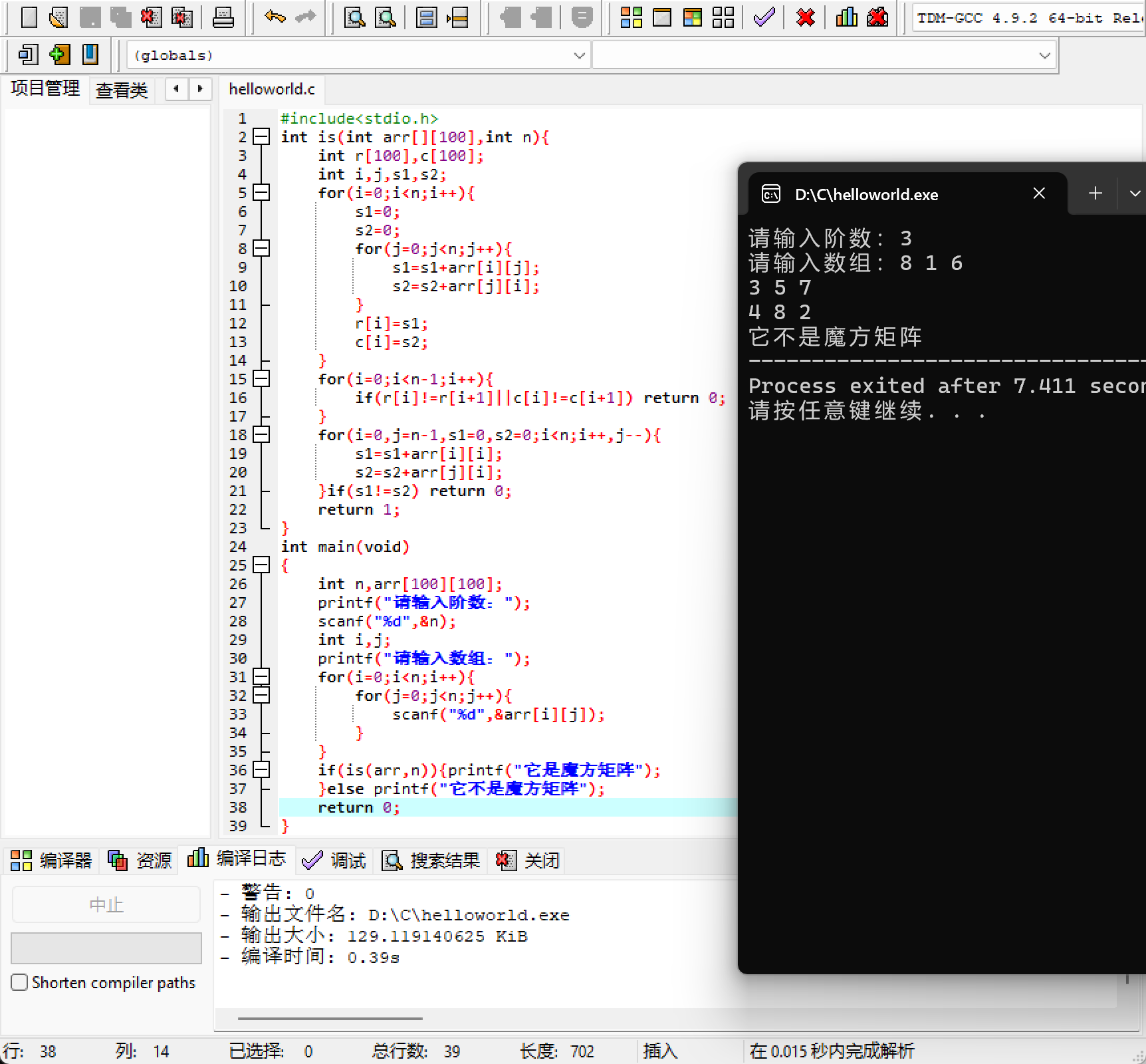Click the 关闭 tab in bottom panel
The height and width of the screenshot is (1064, 1146).
coord(528,861)
